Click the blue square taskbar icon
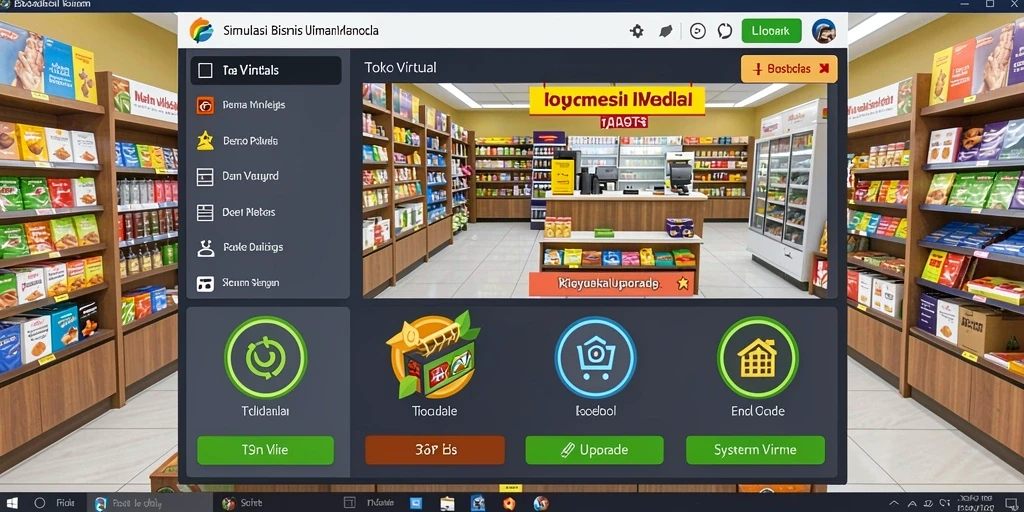 point(418,503)
